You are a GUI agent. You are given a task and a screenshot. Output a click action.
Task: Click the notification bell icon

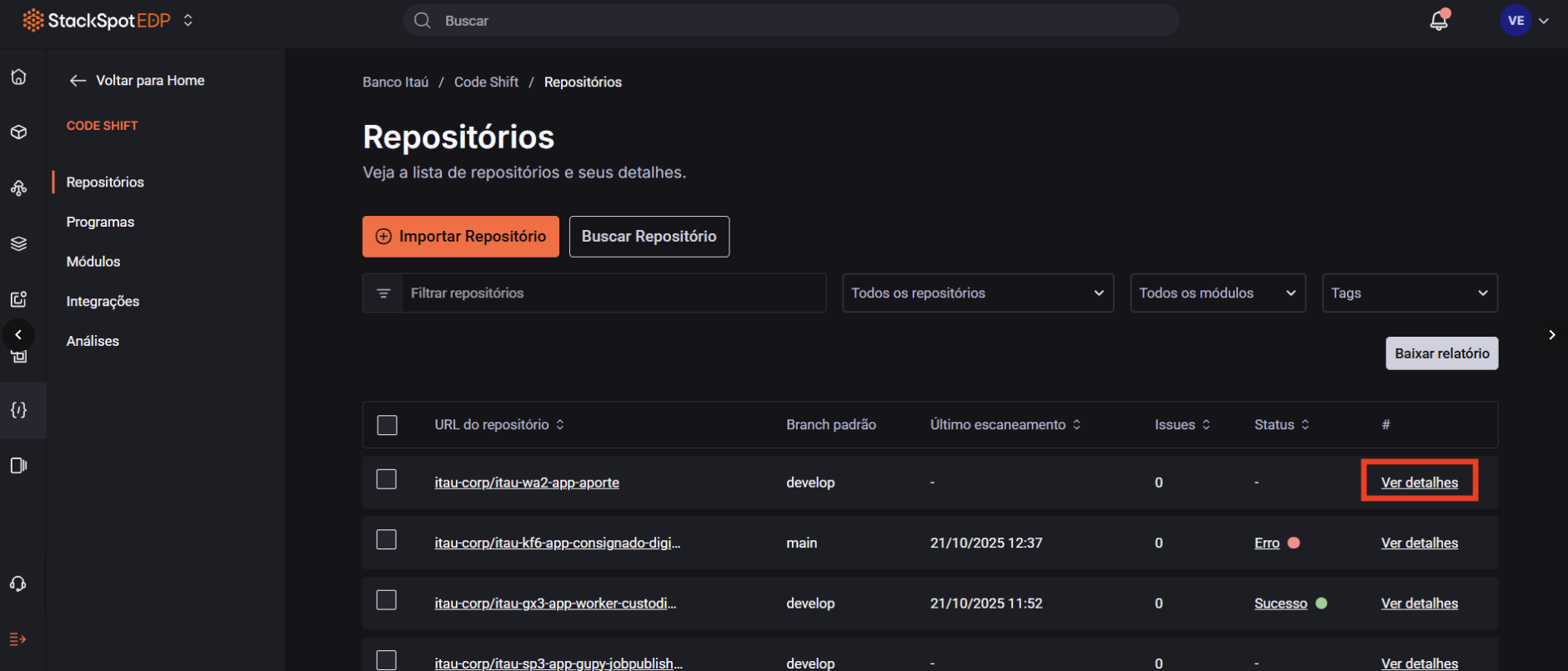pyautogui.click(x=1438, y=21)
